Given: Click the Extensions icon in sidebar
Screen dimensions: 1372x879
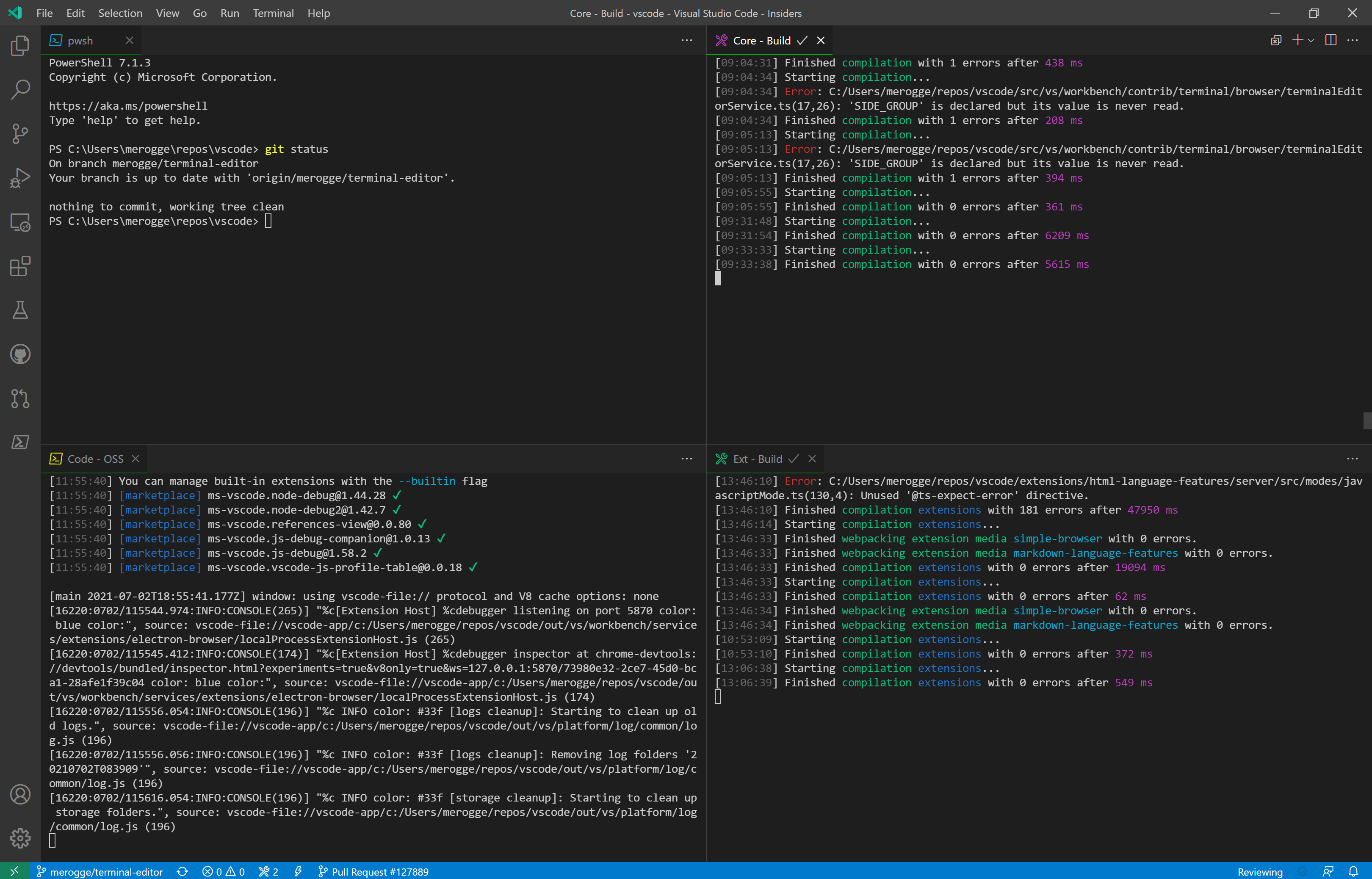Looking at the screenshot, I should coord(21,266).
